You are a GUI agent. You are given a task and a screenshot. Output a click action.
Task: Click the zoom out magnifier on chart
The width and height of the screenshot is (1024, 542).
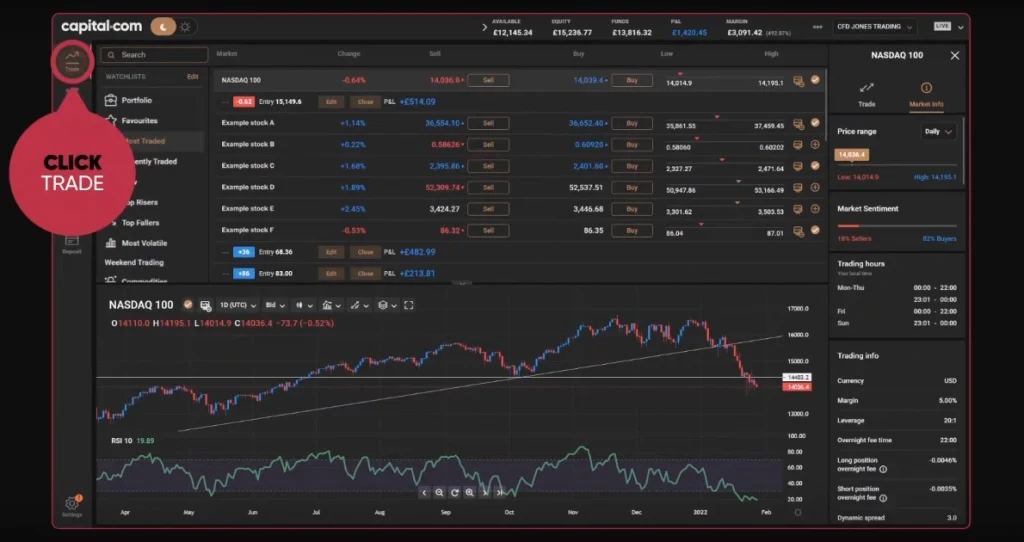coord(439,492)
